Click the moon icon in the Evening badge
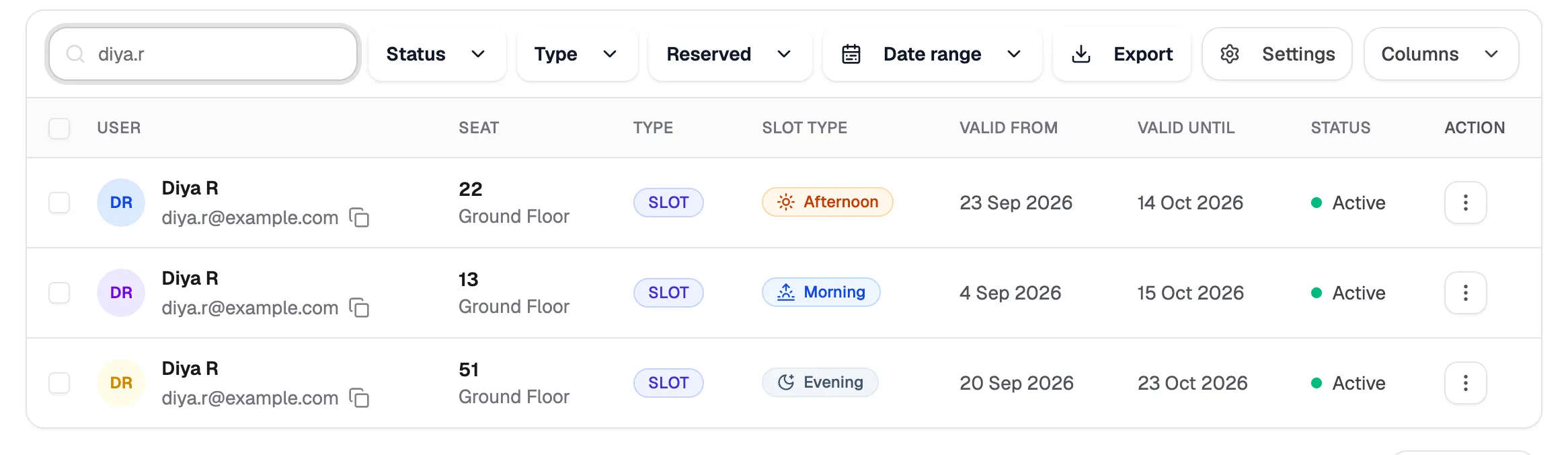1568x455 pixels. pos(786,382)
